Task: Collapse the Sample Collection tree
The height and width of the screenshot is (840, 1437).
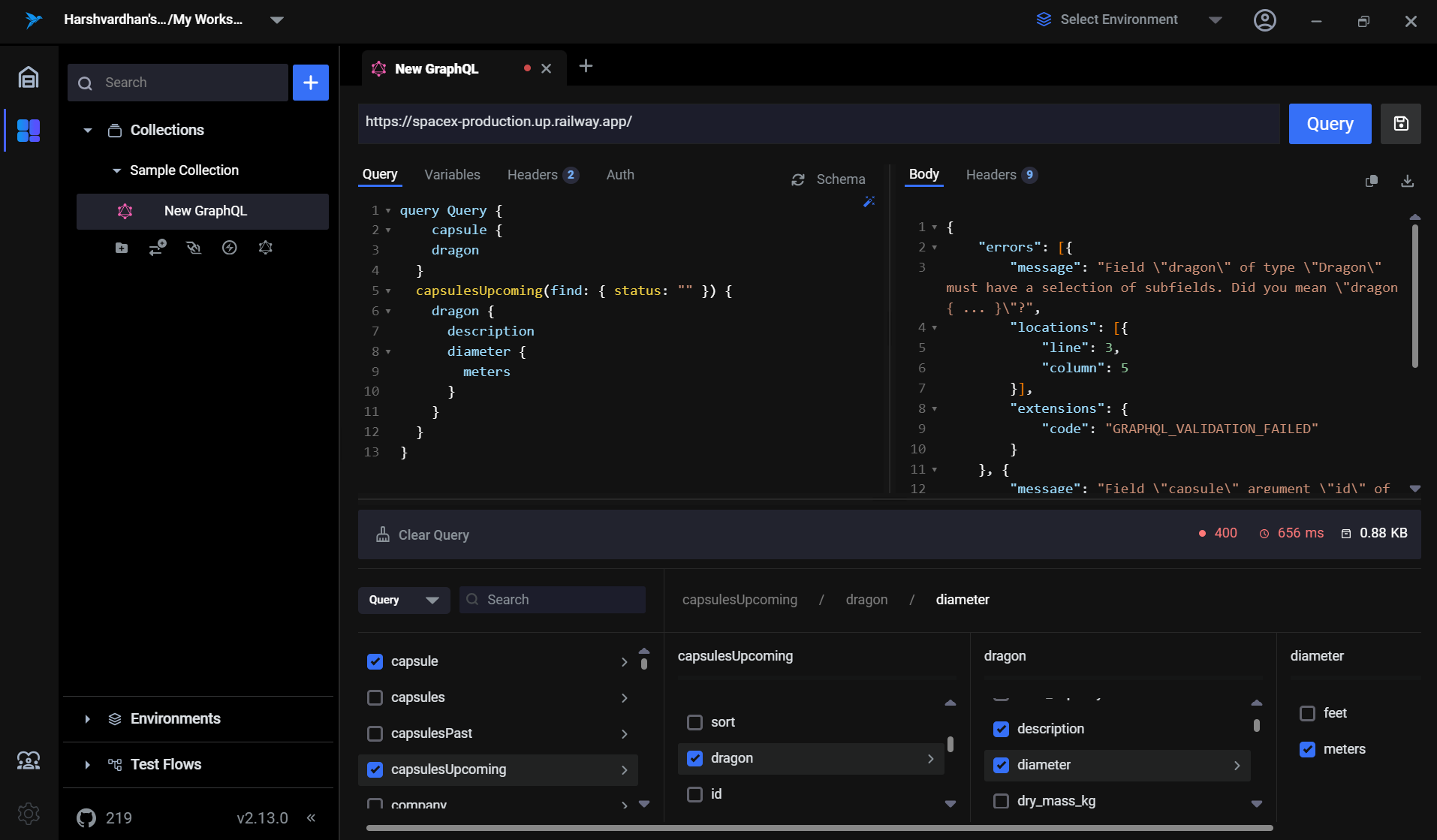Action: click(x=116, y=171)
